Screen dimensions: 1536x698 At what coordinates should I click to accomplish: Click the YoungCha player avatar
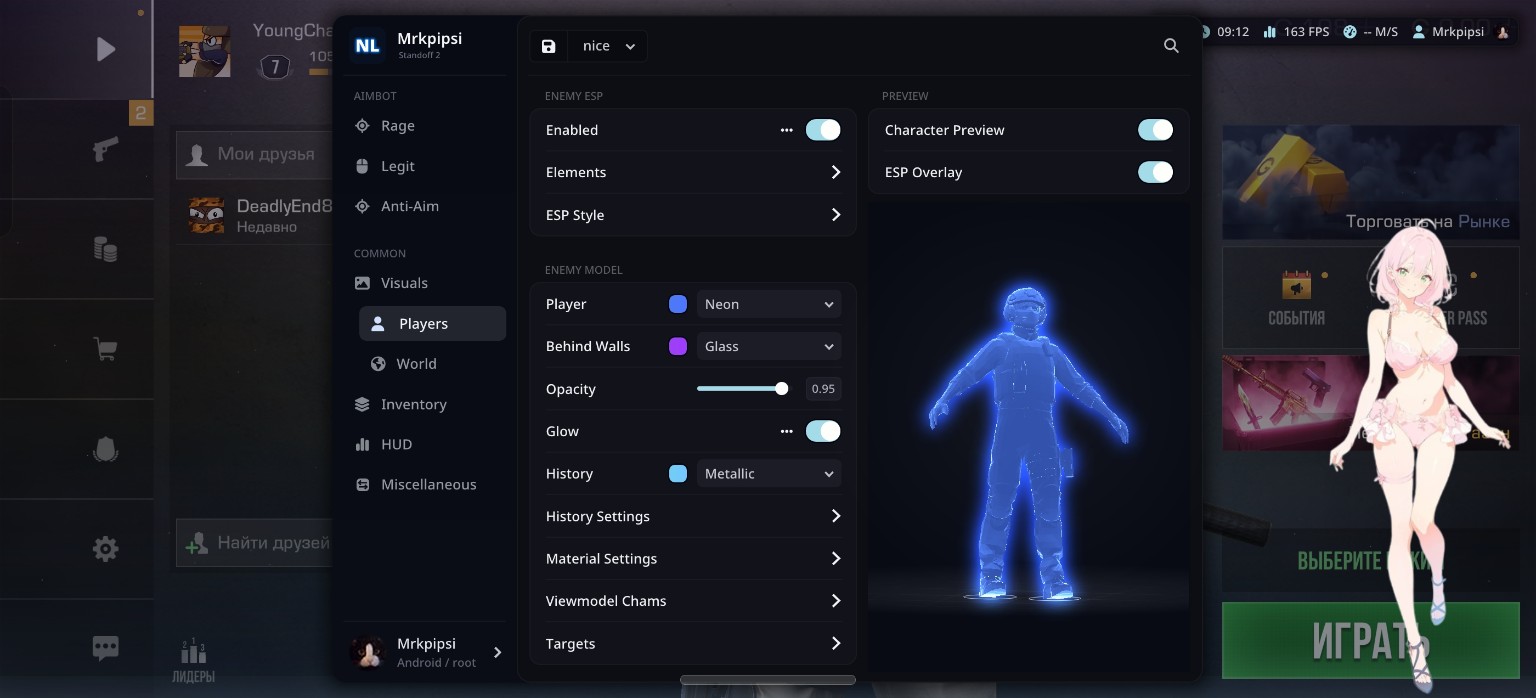click(x=205, y=51)
